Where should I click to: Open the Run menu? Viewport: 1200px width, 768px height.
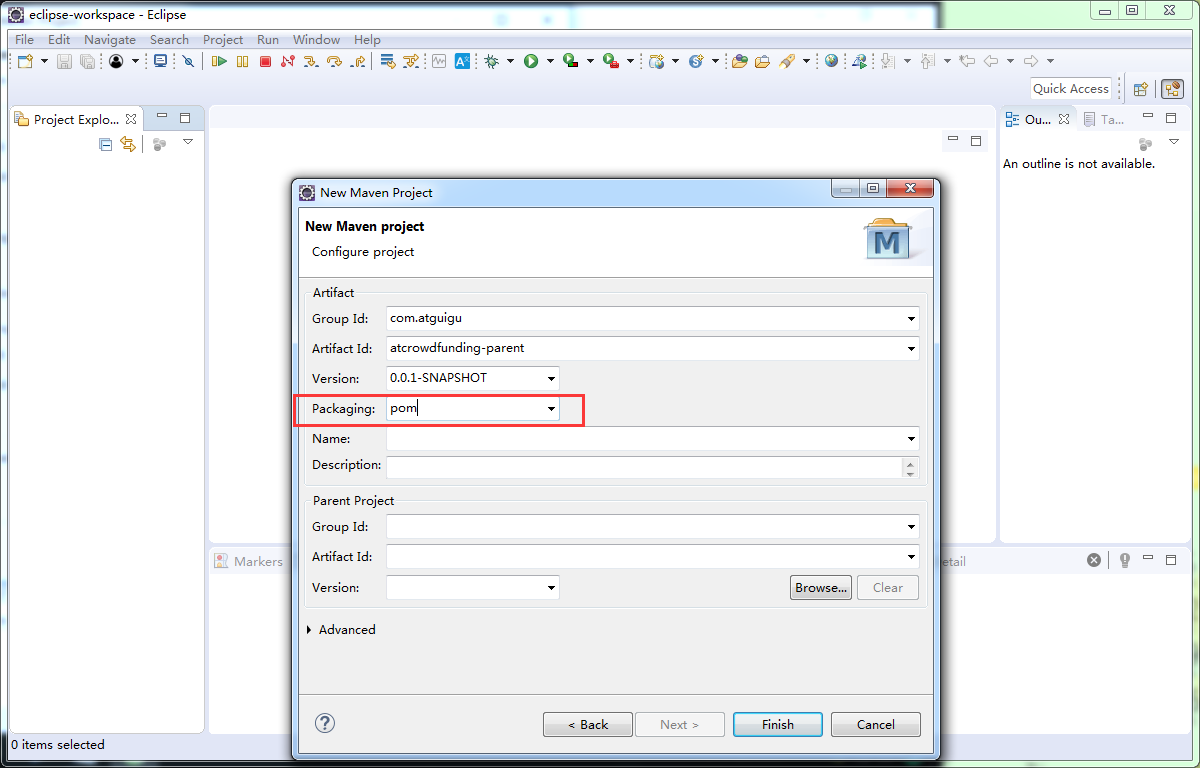coord(268,39)
